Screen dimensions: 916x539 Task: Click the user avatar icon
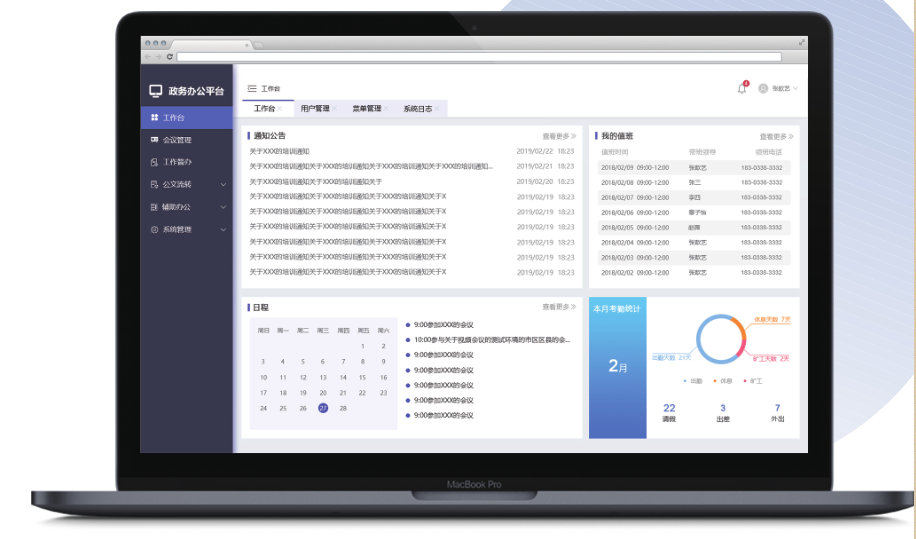(x=763, y=88)
